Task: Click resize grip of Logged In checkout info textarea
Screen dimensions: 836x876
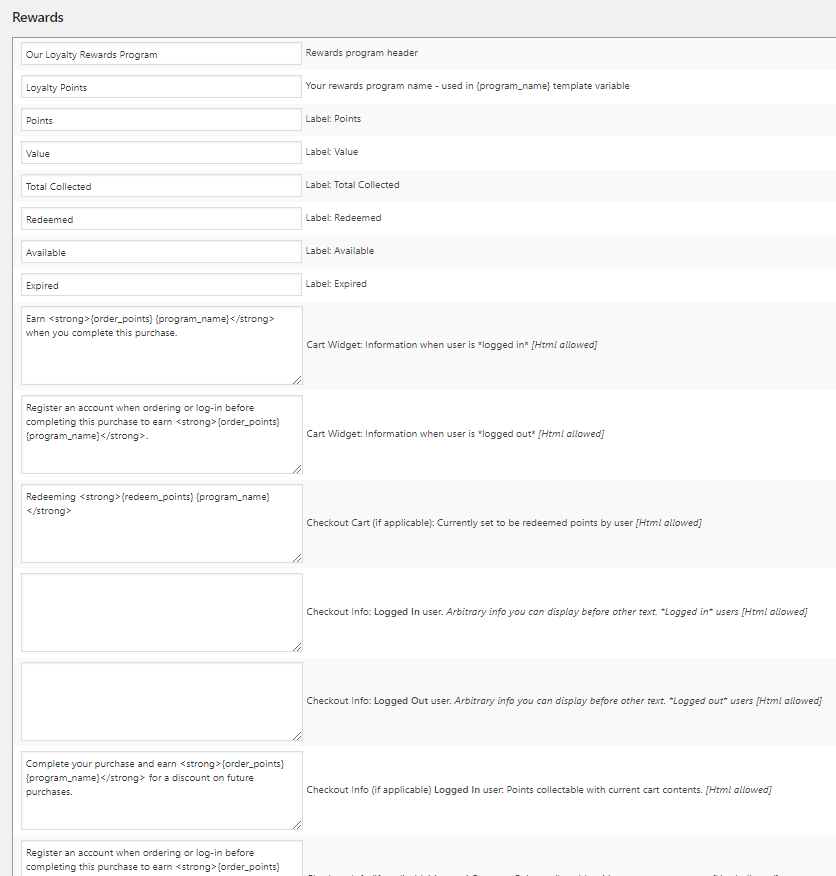Action: pos(297,647)
